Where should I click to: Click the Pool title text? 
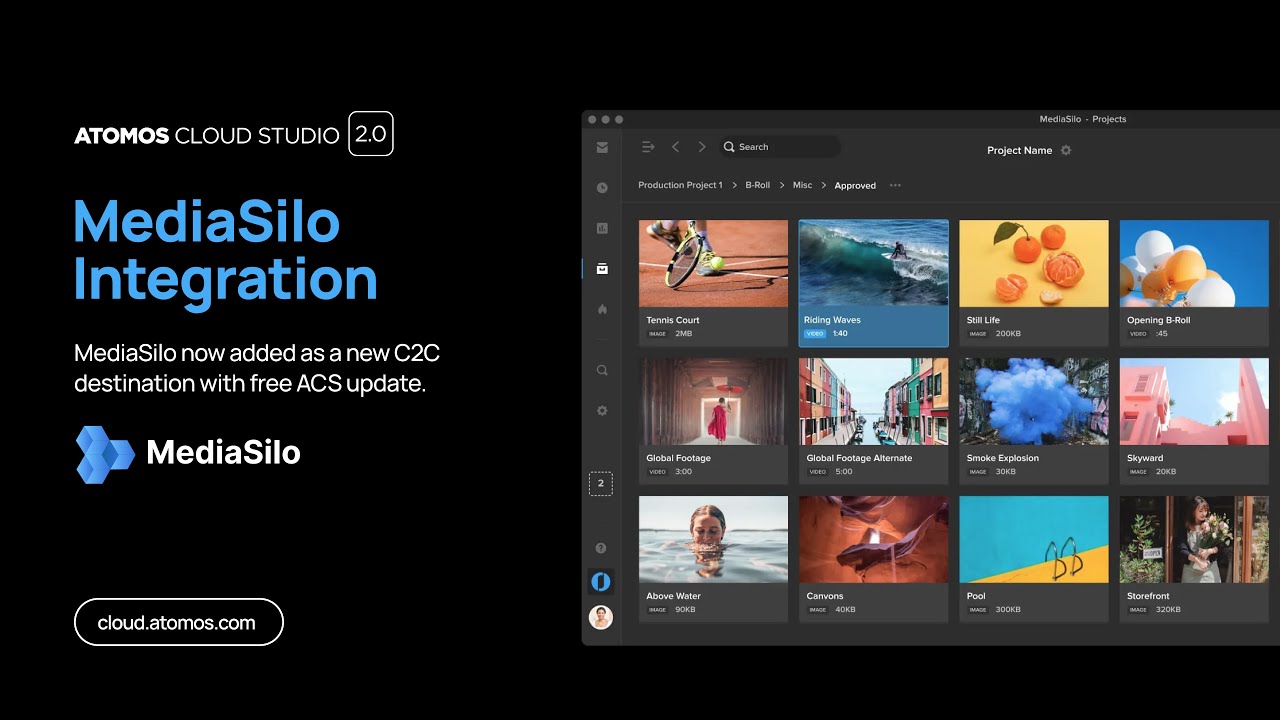tap(976, 596)
